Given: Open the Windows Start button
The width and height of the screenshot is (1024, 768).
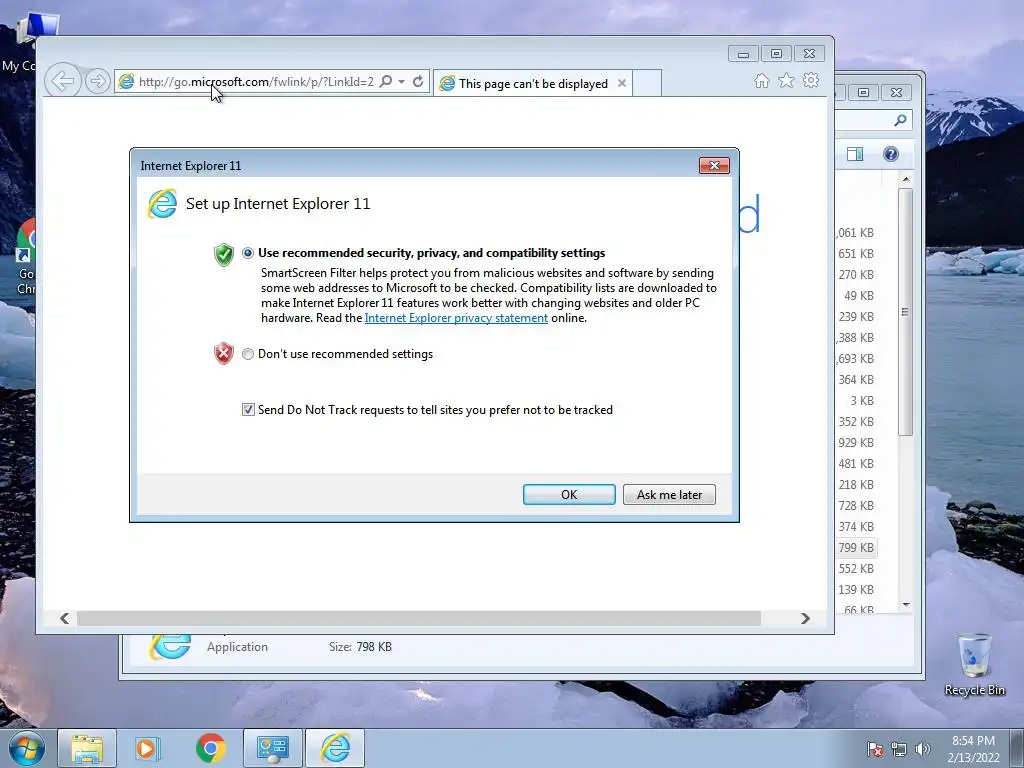Looking at the screenshot, I should pos(26,748).
